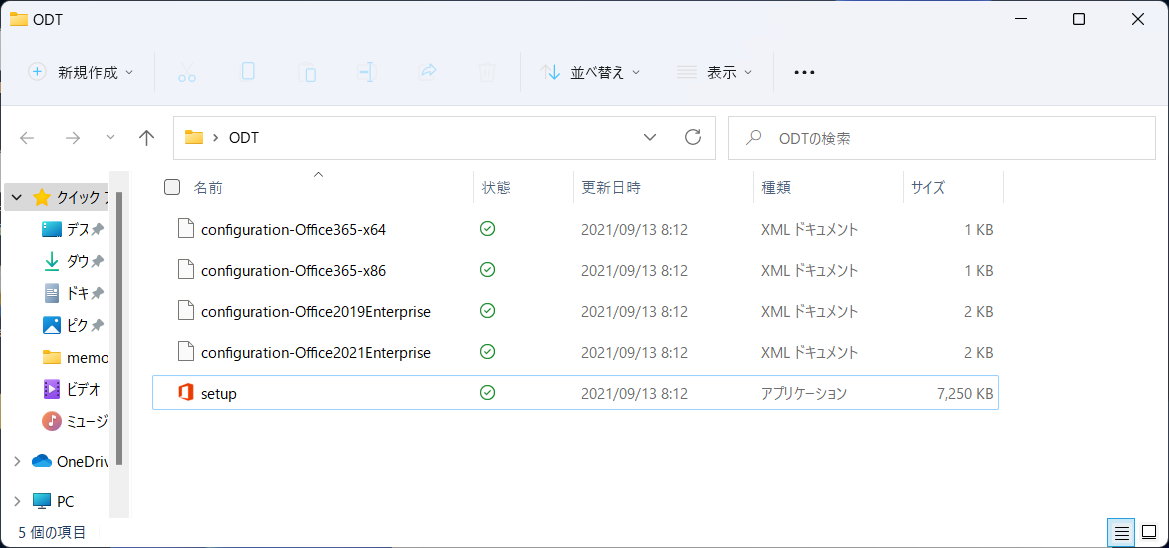Click the 5 個の項目 status text
This screenshot has width=1169, height=548.
coord(52,532)
